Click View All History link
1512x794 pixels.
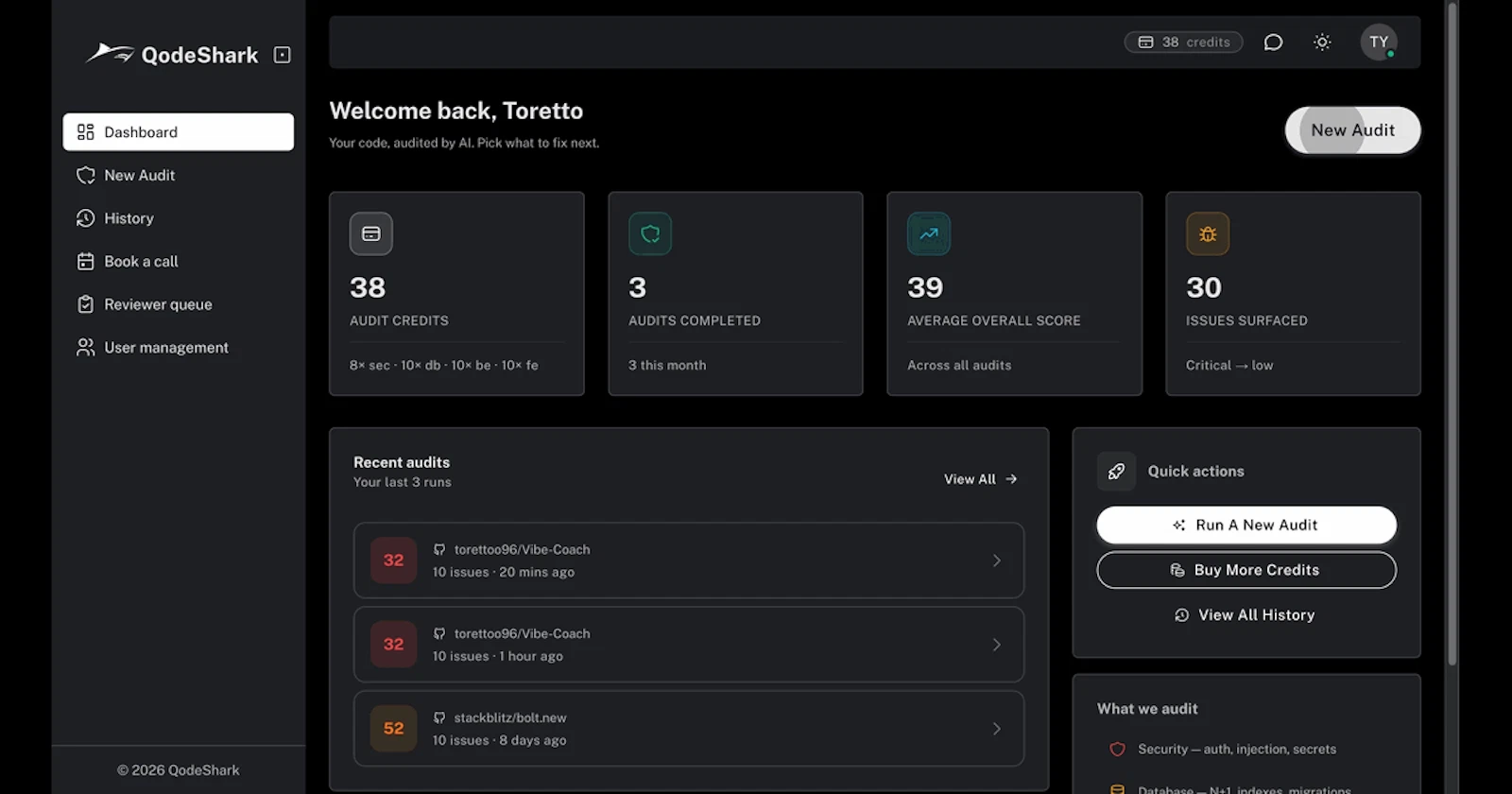1246,615
